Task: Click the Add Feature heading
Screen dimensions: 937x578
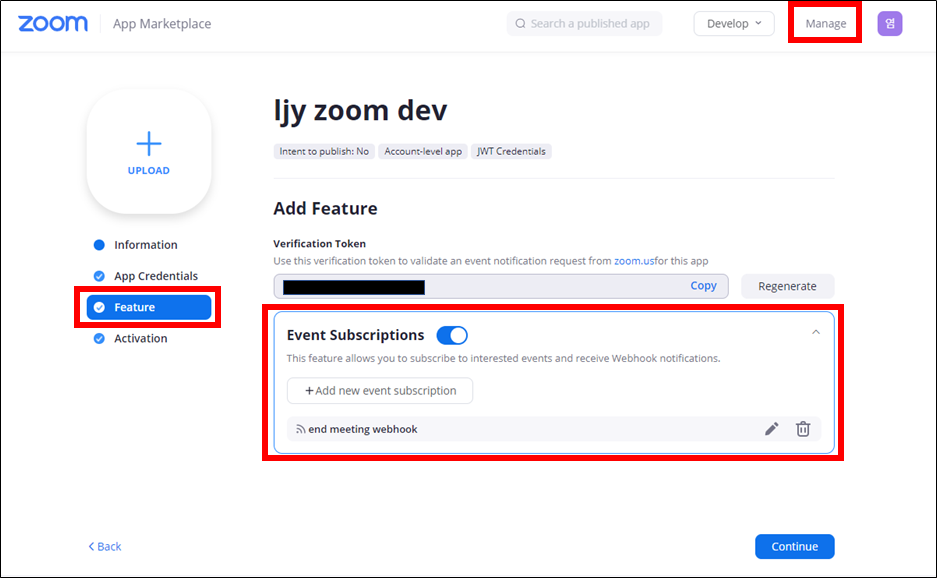Action: [x=325, y=209]
